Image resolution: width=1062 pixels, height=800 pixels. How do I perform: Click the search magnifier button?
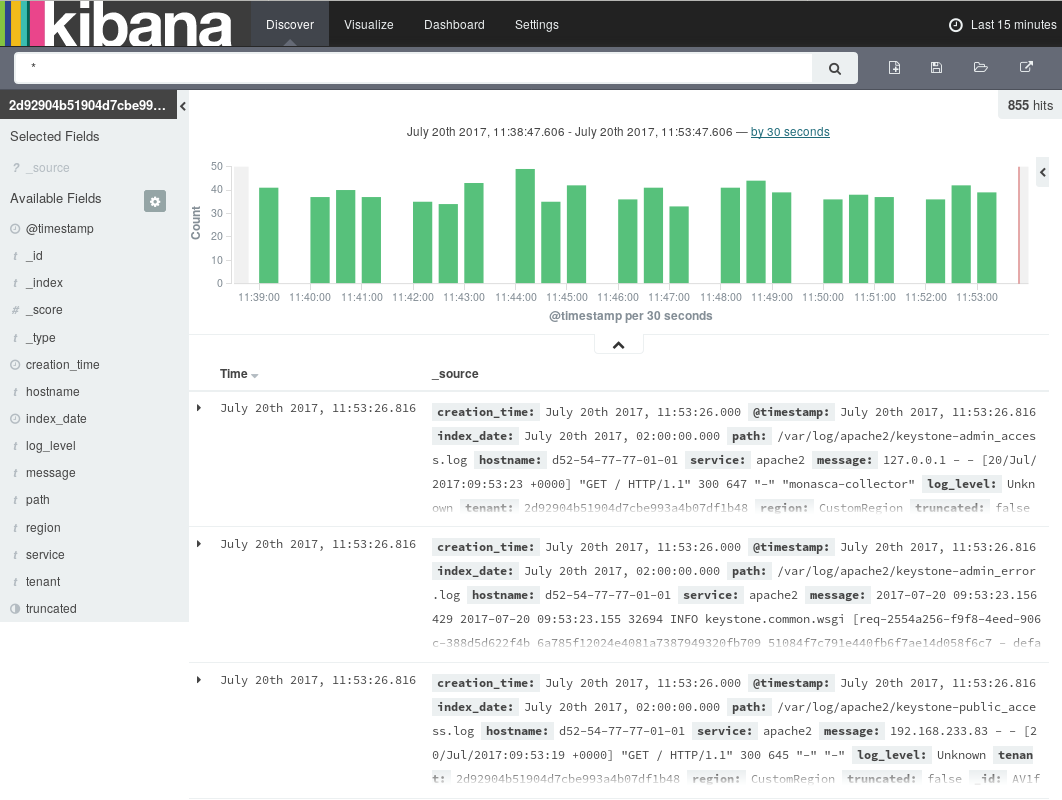point(835,68)
